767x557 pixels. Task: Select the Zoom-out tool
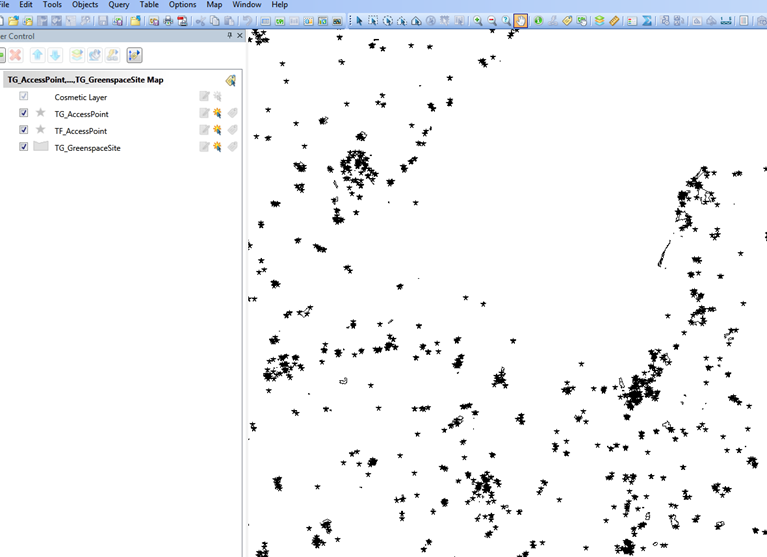click(x=492, y=21)
